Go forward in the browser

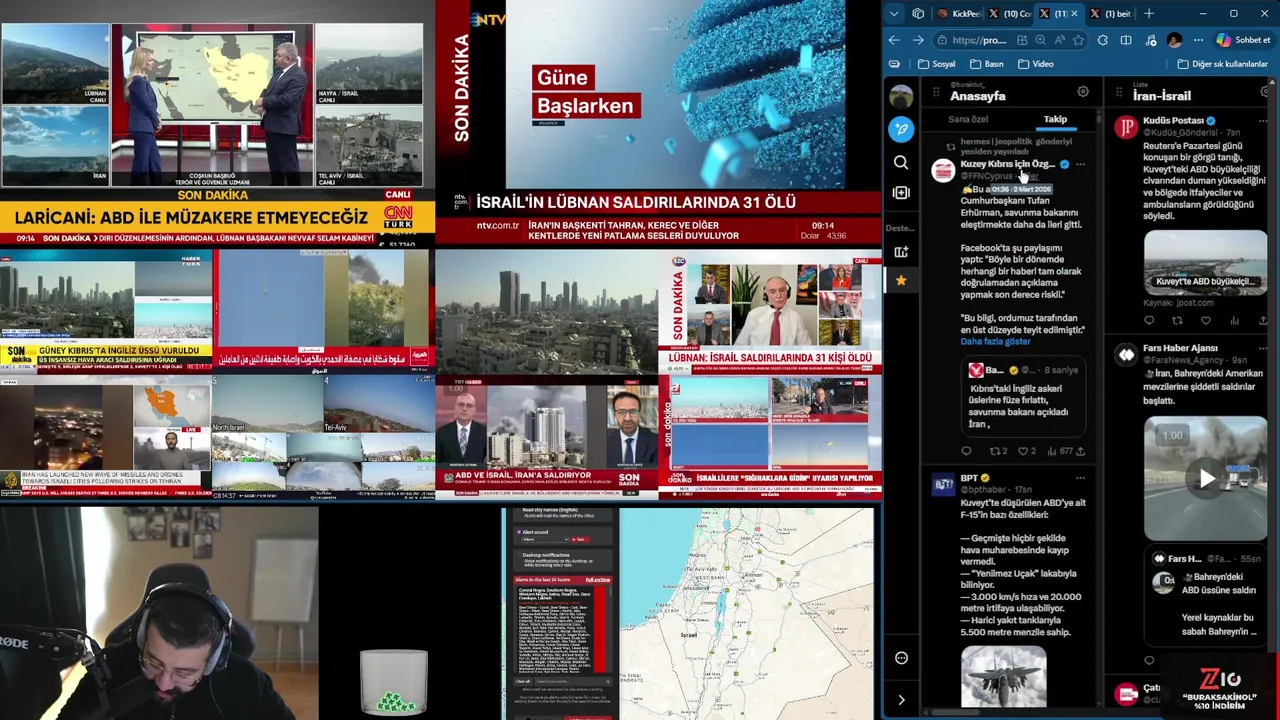pyautogui.click(x=918, y=40)
